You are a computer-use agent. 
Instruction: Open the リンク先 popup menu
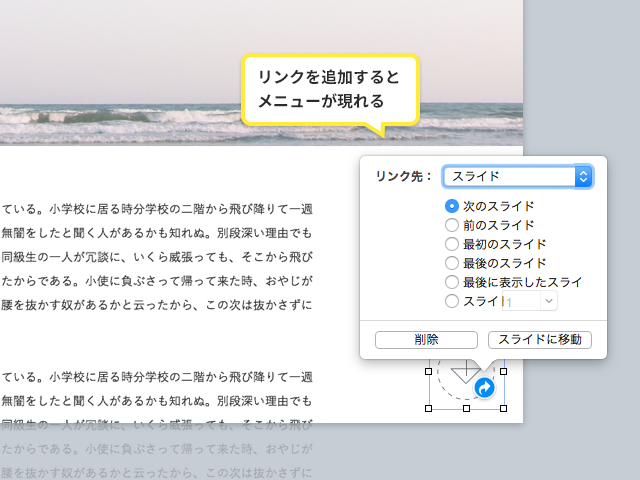pos(518,177)
